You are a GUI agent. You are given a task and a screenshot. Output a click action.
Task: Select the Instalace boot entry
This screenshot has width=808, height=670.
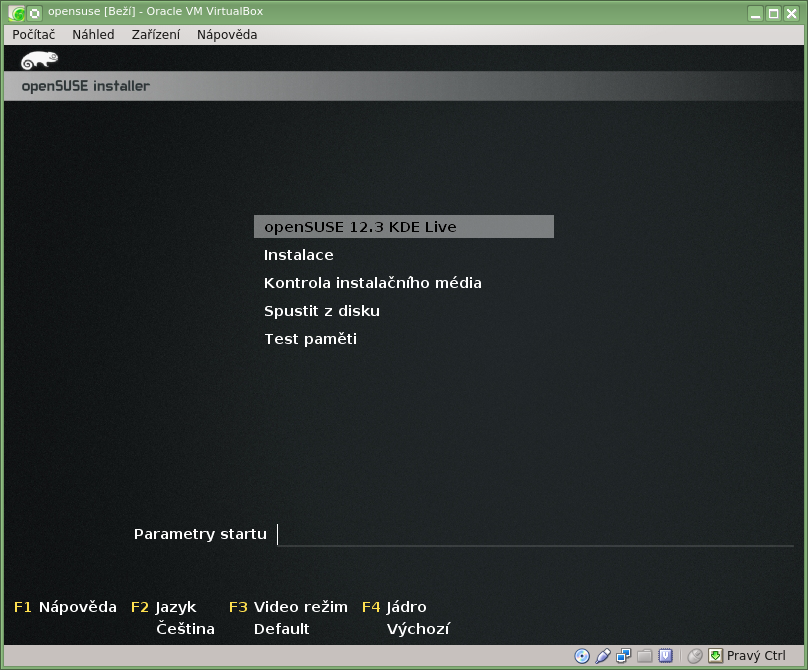pos(298,255)
